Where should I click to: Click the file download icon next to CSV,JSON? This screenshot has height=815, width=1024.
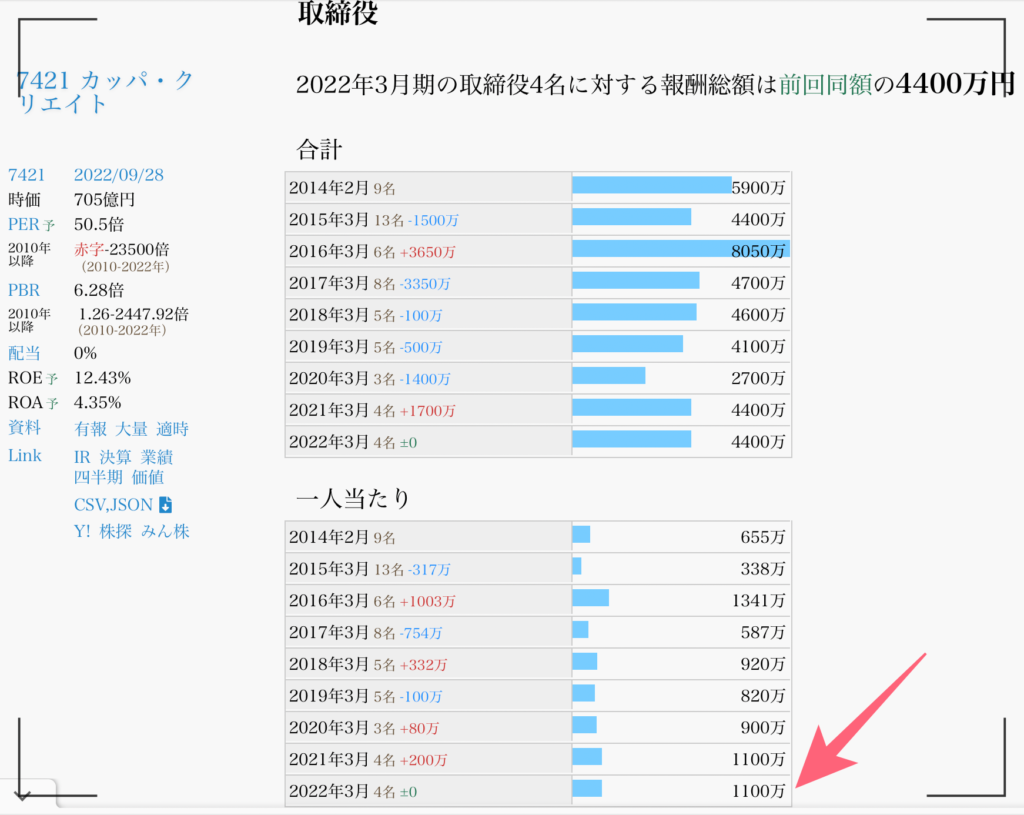pyautogui.click(x=166, y=505)
